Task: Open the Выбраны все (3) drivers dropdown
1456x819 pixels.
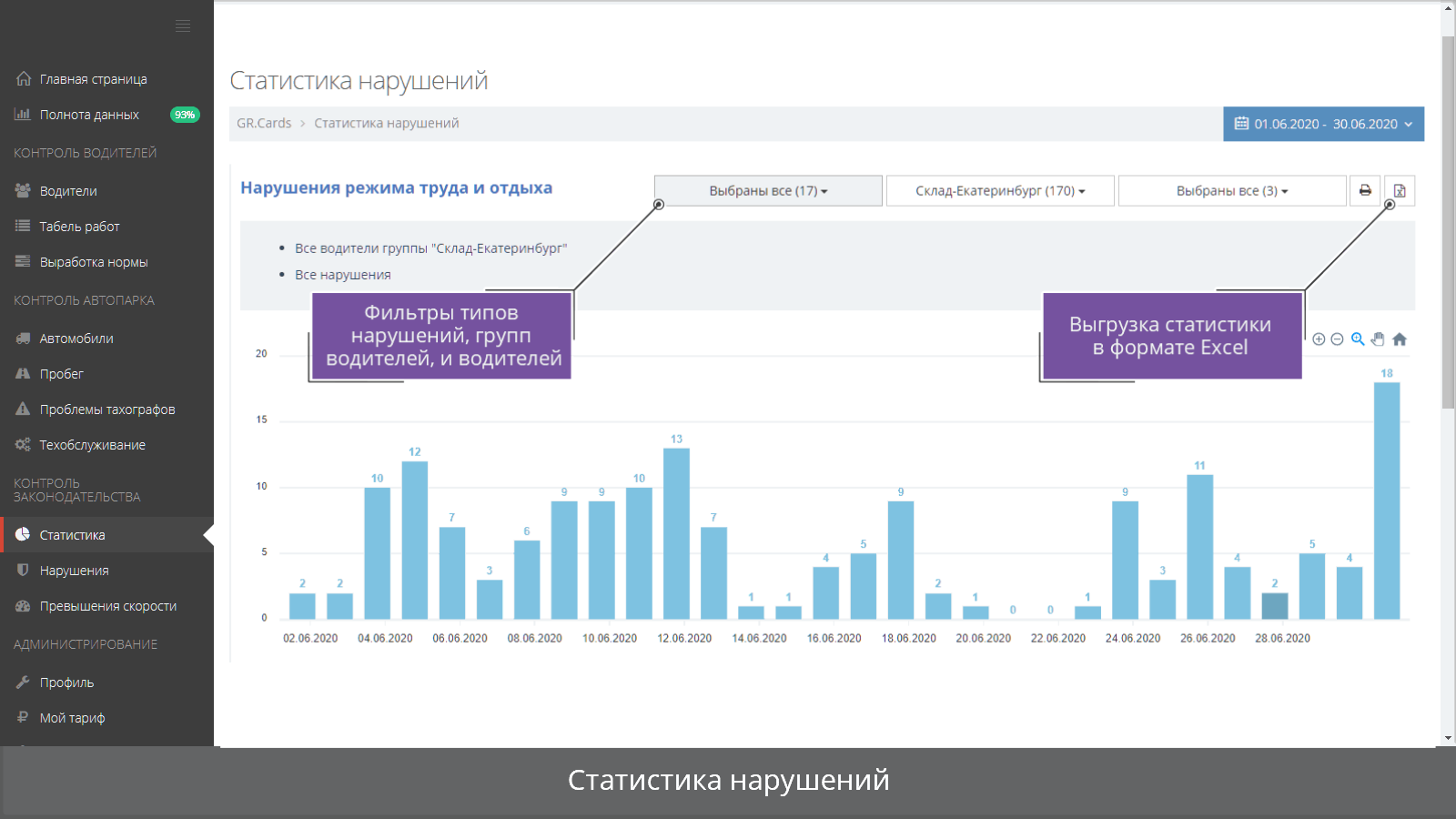Action: pyautogui.click(x=1232, y=191)
